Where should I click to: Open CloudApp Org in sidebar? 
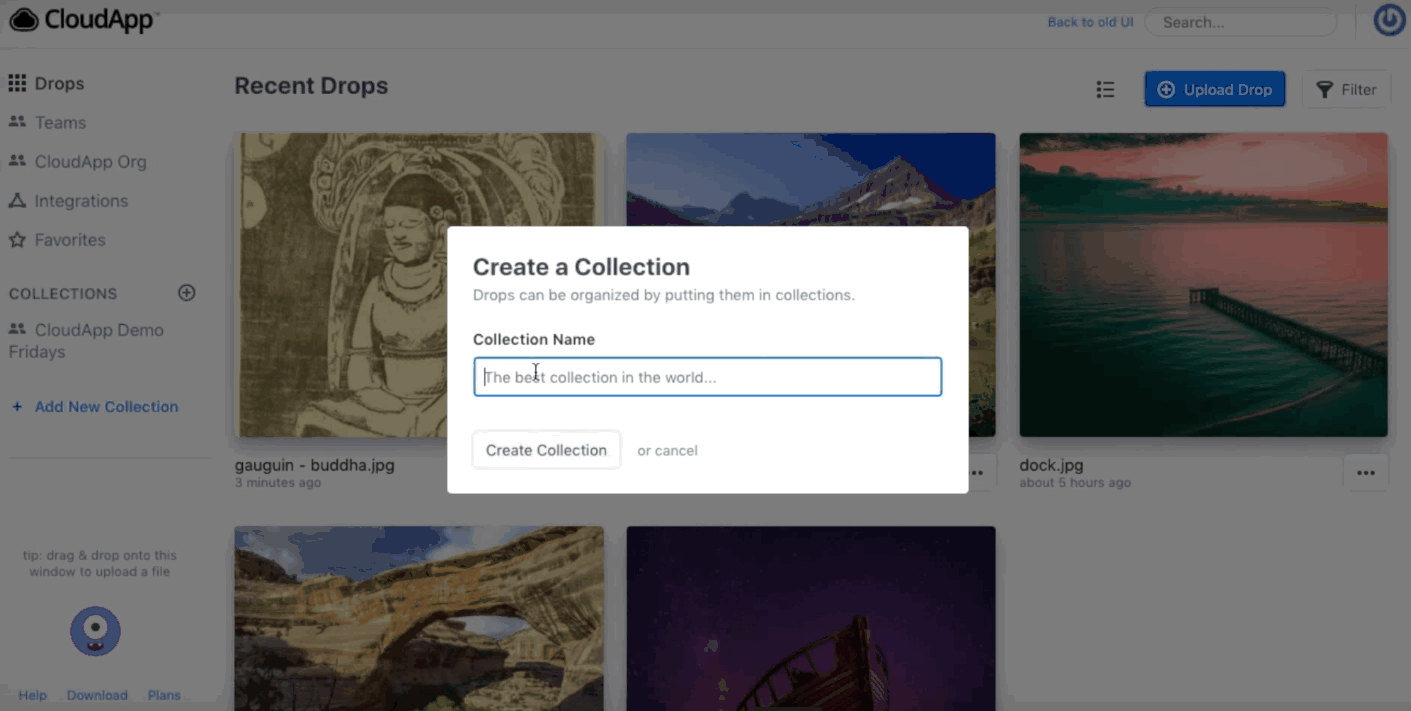tap(77, 162)
